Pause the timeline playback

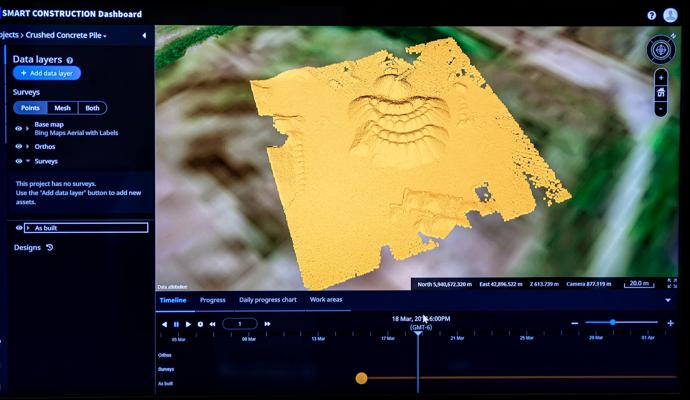pos(177,324)
